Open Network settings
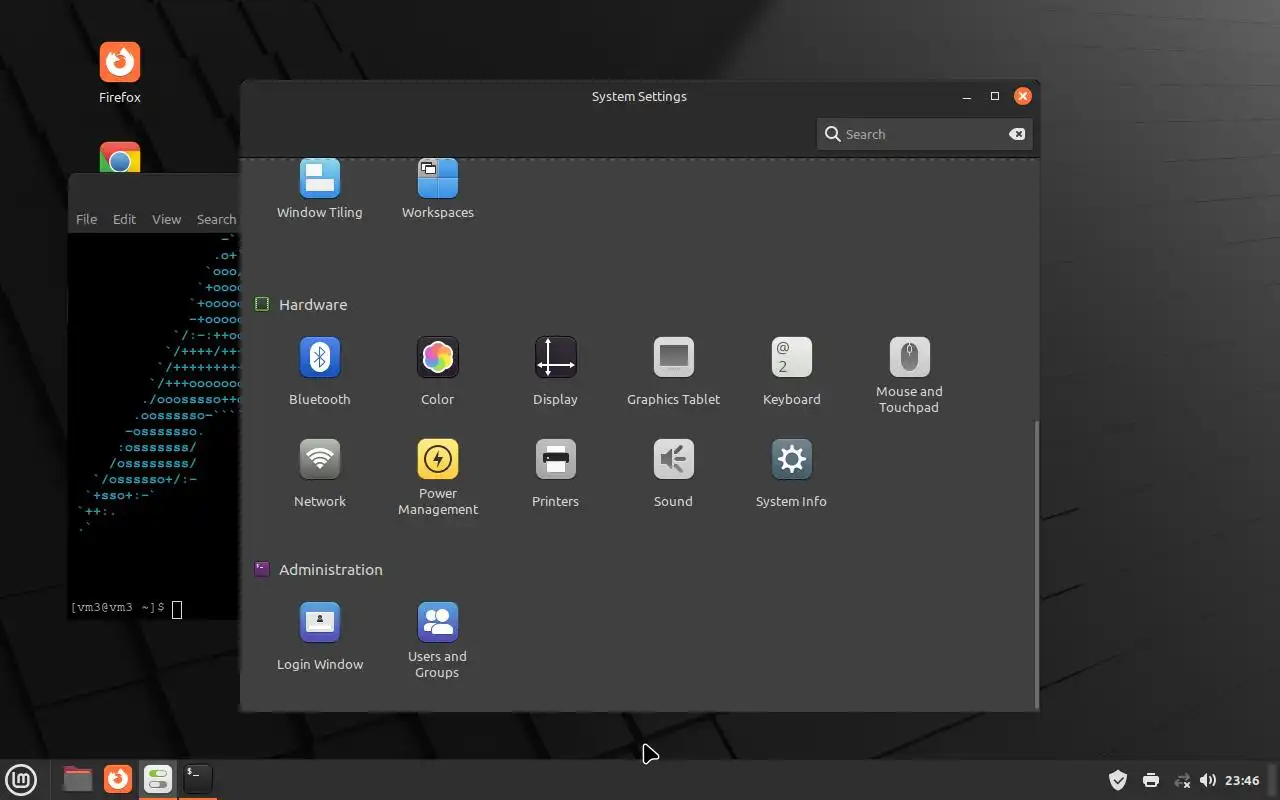 pos(320,473)
